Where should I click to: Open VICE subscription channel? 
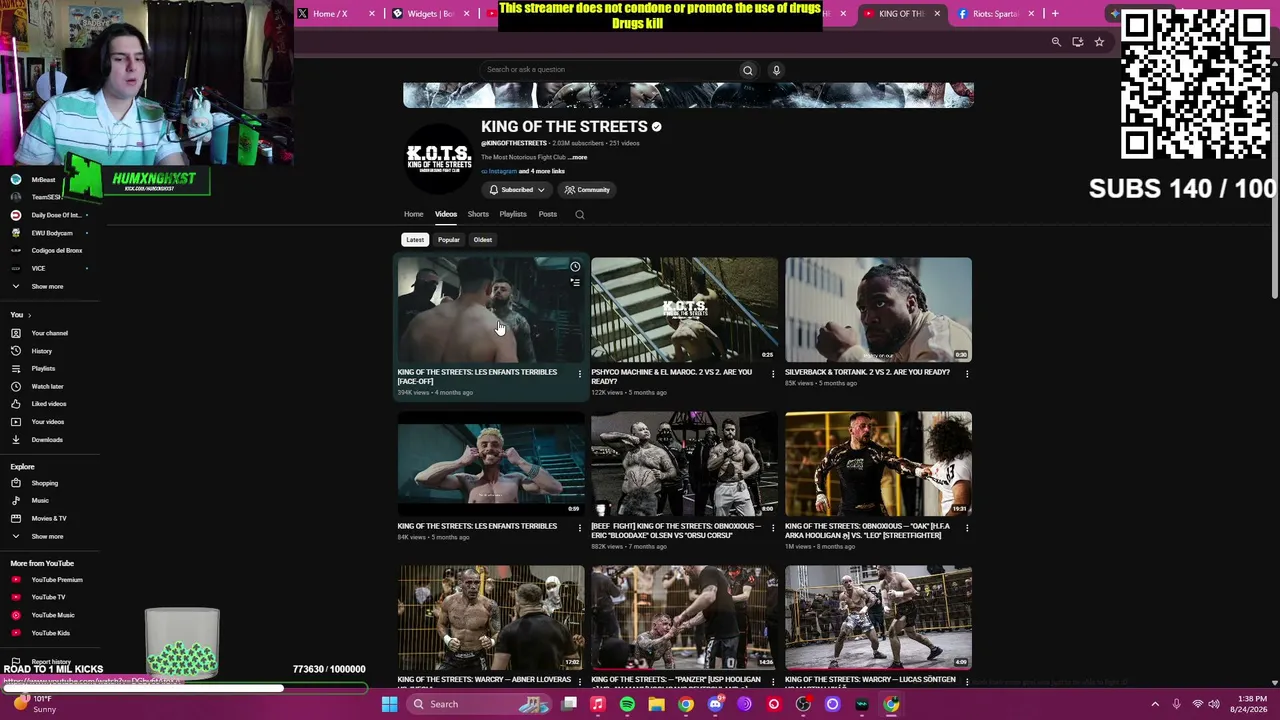pyautogui.click(x=38, y=268)
